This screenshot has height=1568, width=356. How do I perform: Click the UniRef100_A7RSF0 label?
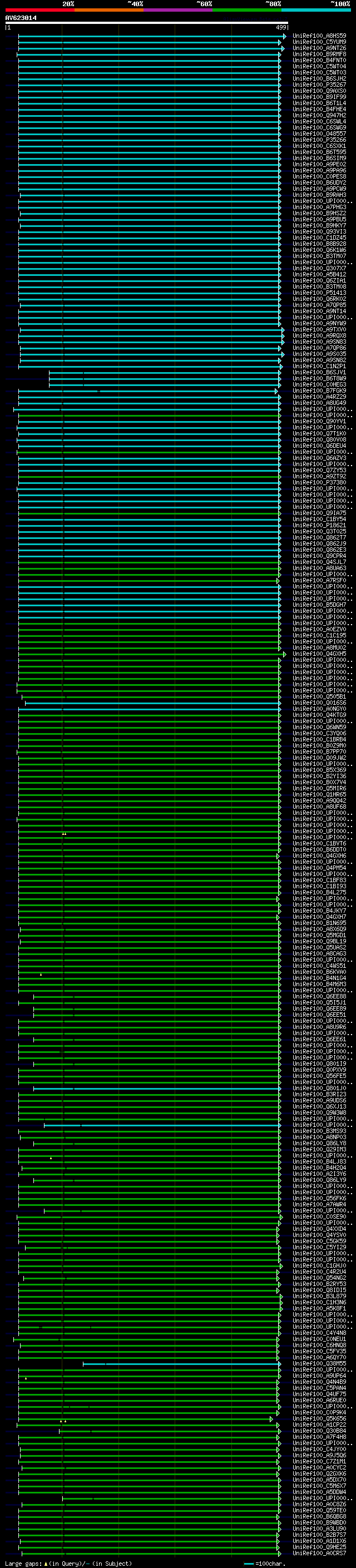pos(319,581)
